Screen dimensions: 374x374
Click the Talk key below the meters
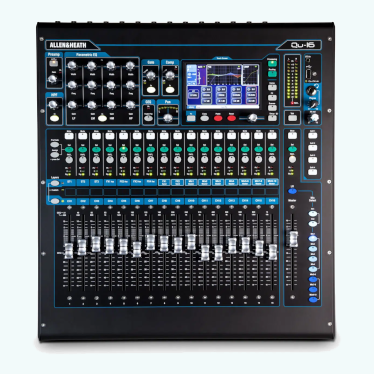(292, 118)
